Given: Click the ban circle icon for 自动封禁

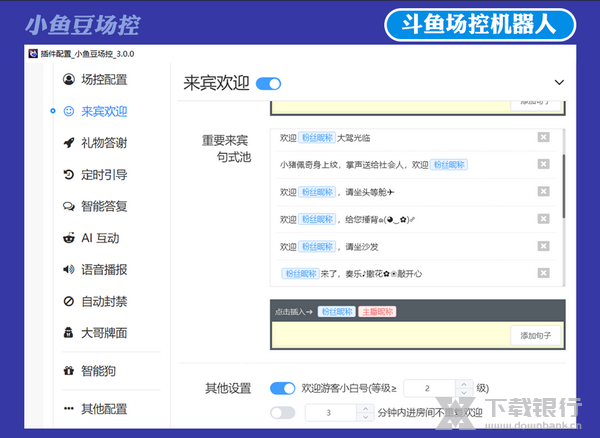Looking at the screenshot, I should [69, 301].
